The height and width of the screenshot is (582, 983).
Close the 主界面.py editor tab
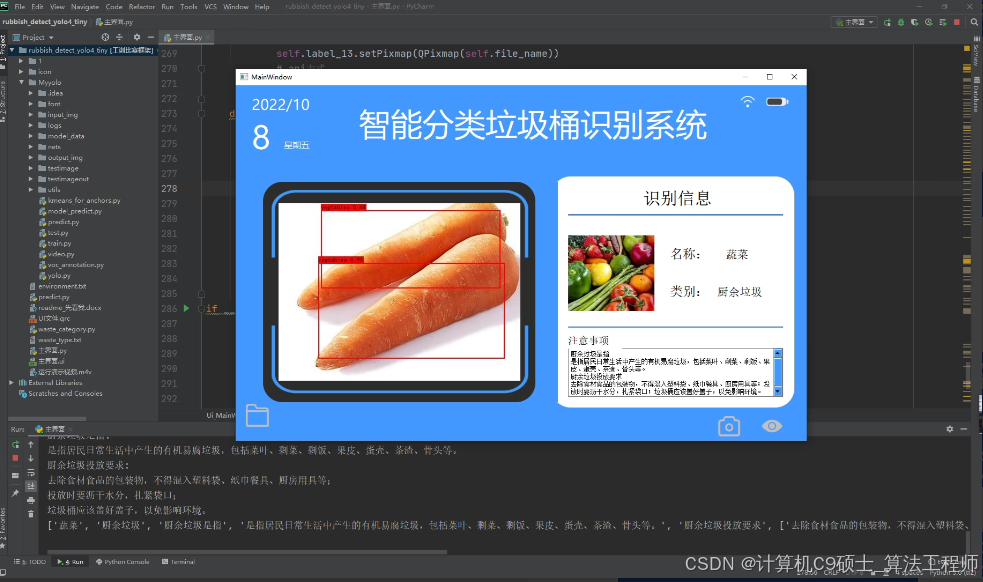208,38
